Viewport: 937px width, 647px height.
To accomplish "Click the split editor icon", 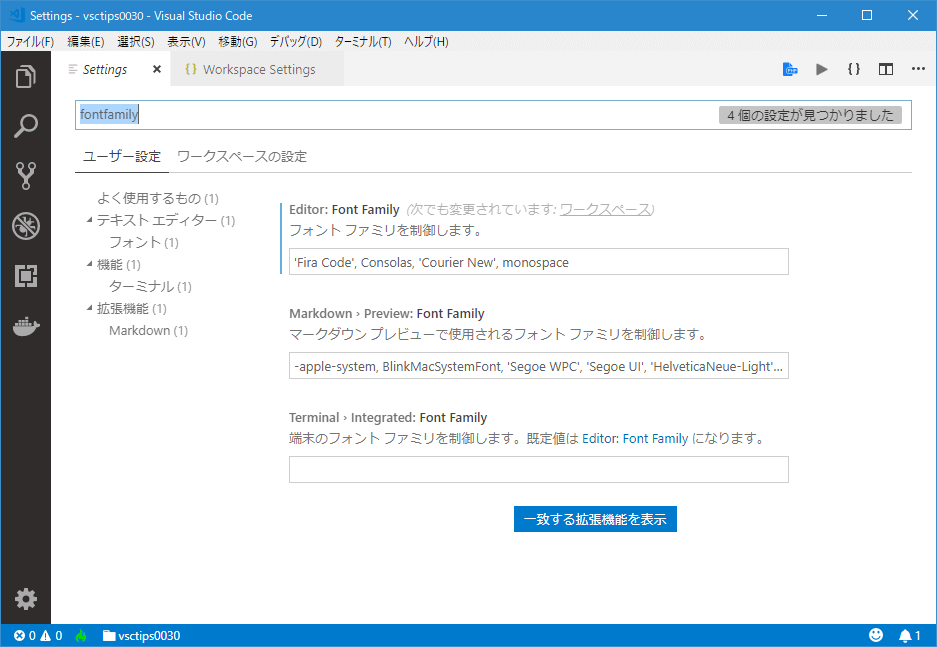I will [886, 69].
